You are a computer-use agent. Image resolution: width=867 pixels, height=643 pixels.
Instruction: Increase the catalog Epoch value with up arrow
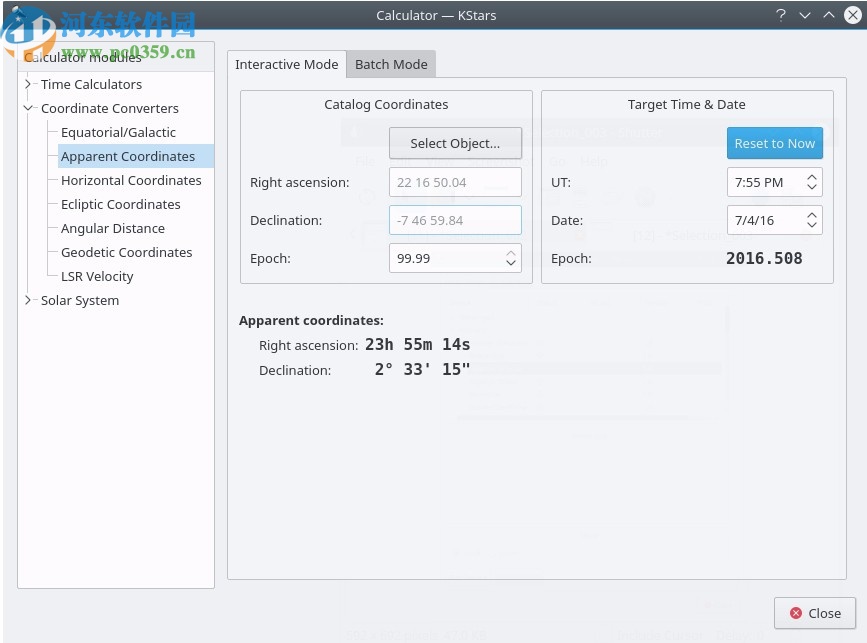click(x=511, y=253)
